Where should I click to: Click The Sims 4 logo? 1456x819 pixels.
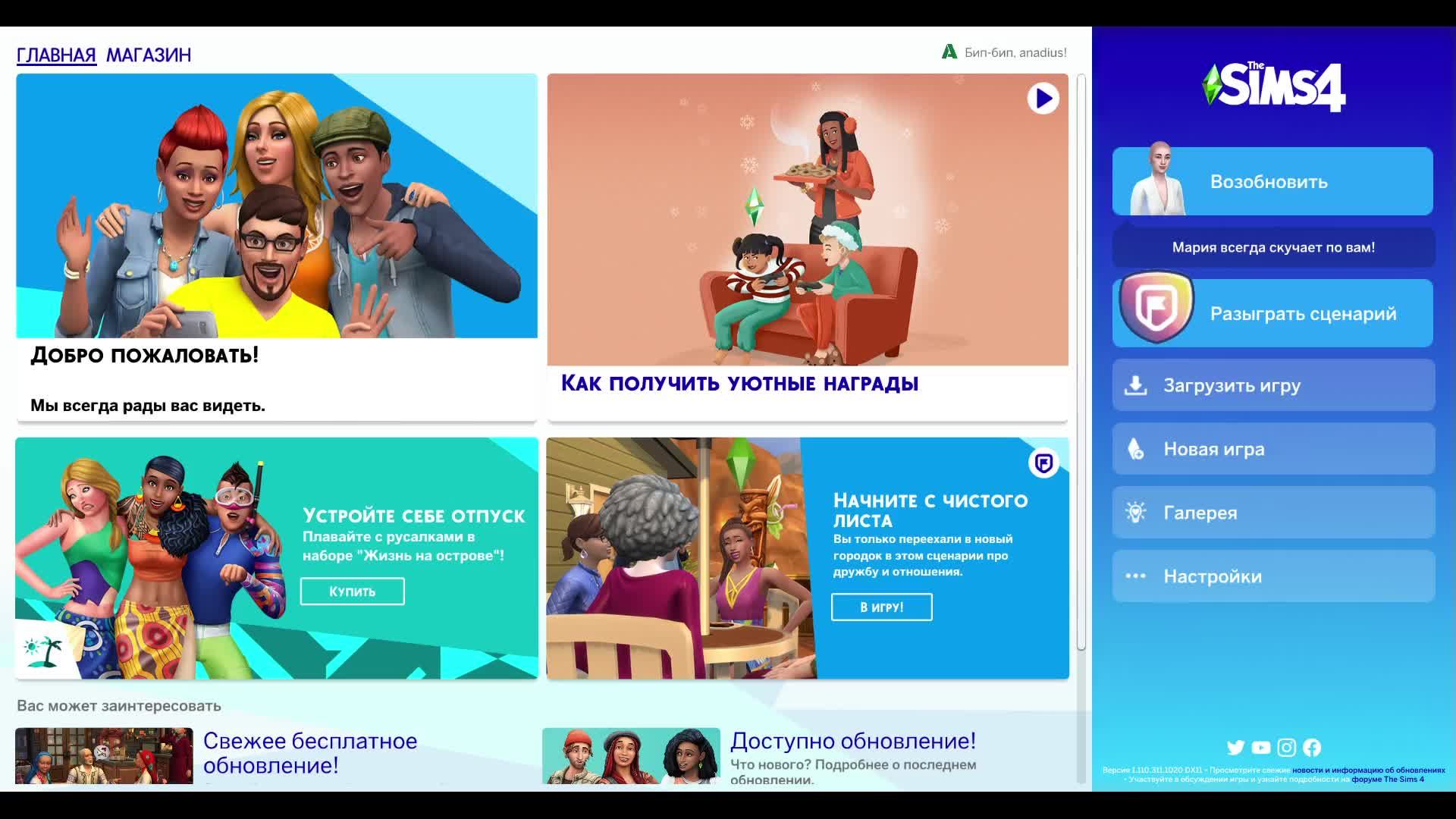coord(1273,86)
